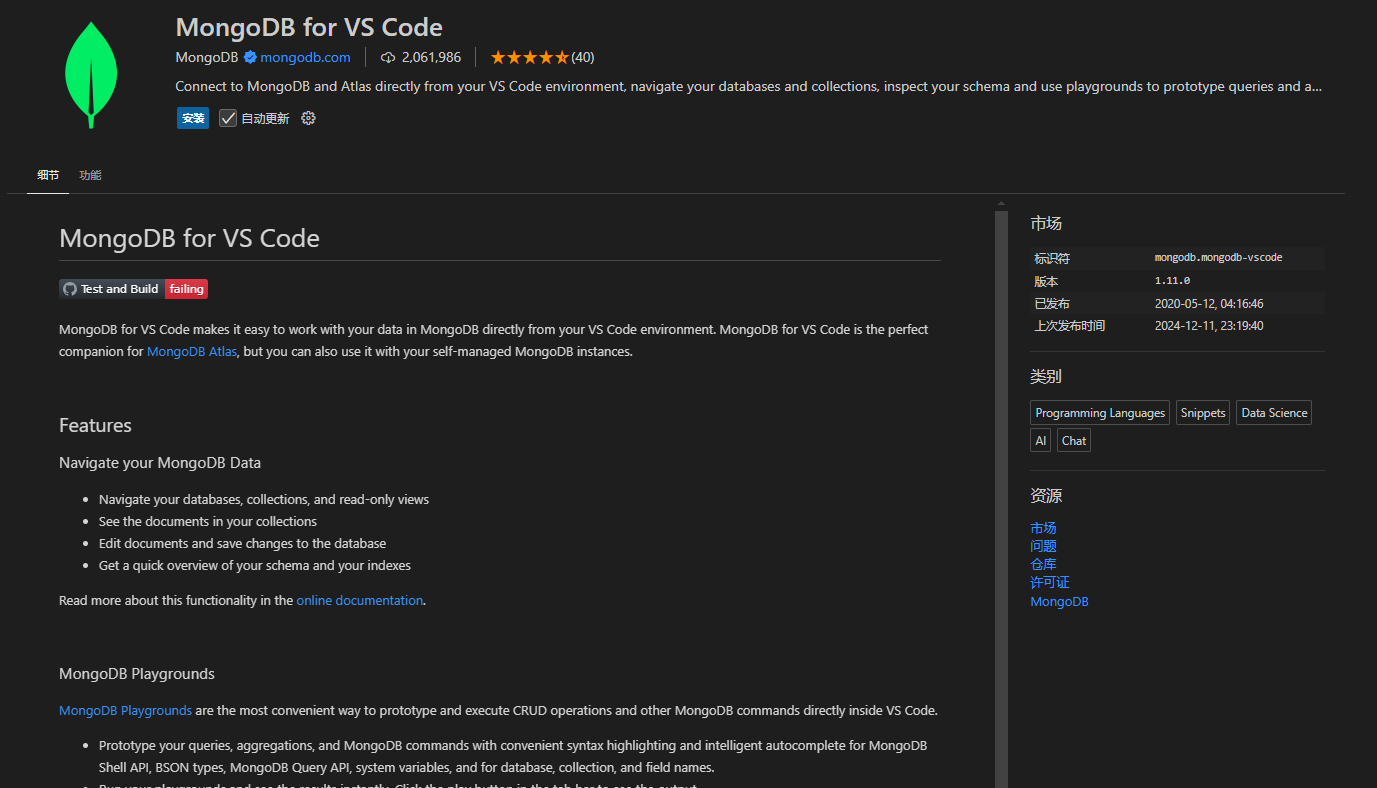The height and width of the screenshot is (788, 1377).
Task: Click the README heading MongoDB for VS Code
Action: click(189, 238)
